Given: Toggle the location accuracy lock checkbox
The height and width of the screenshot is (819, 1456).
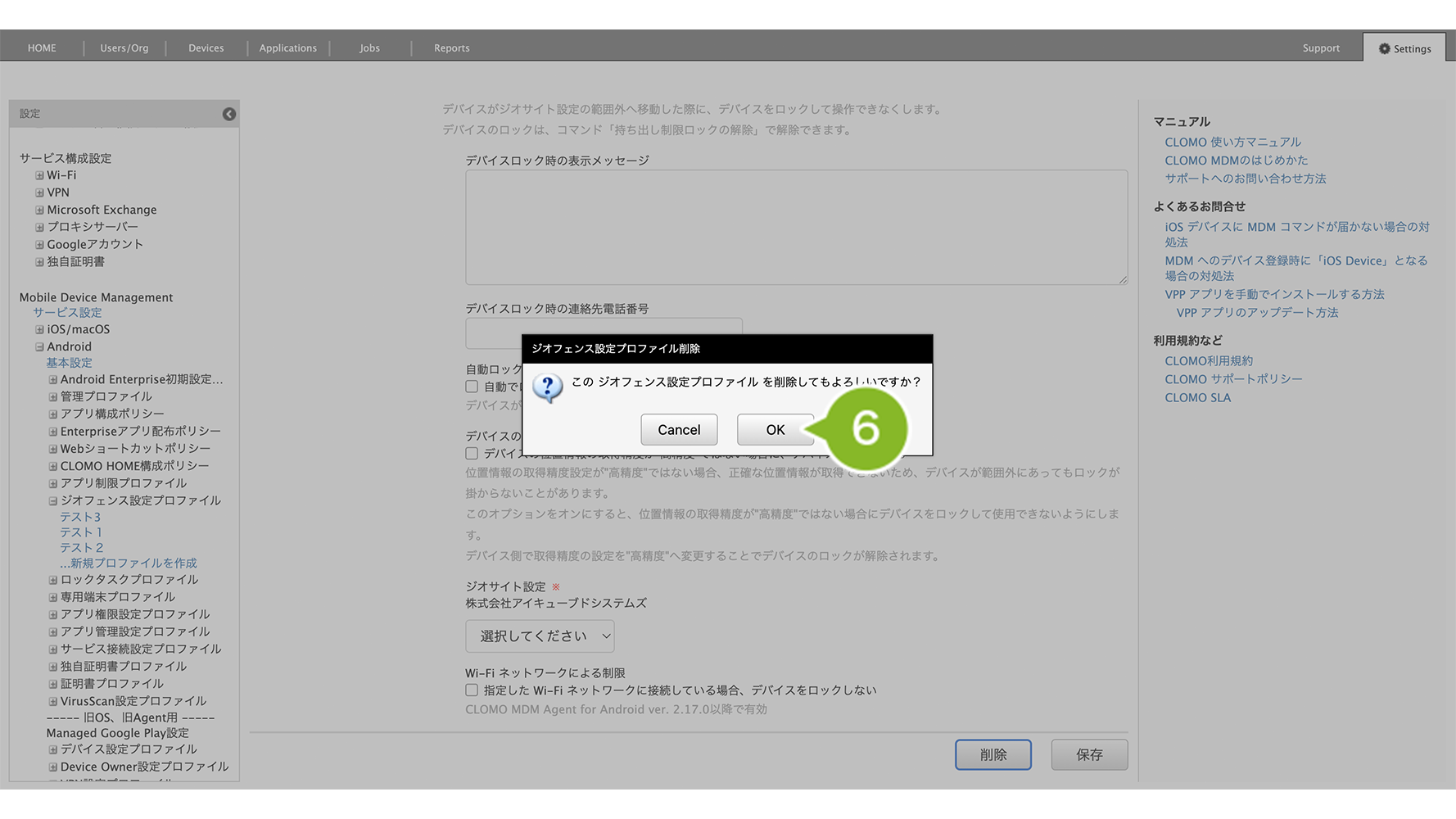Looking at the screenshot, I should [x=472, y=453].
